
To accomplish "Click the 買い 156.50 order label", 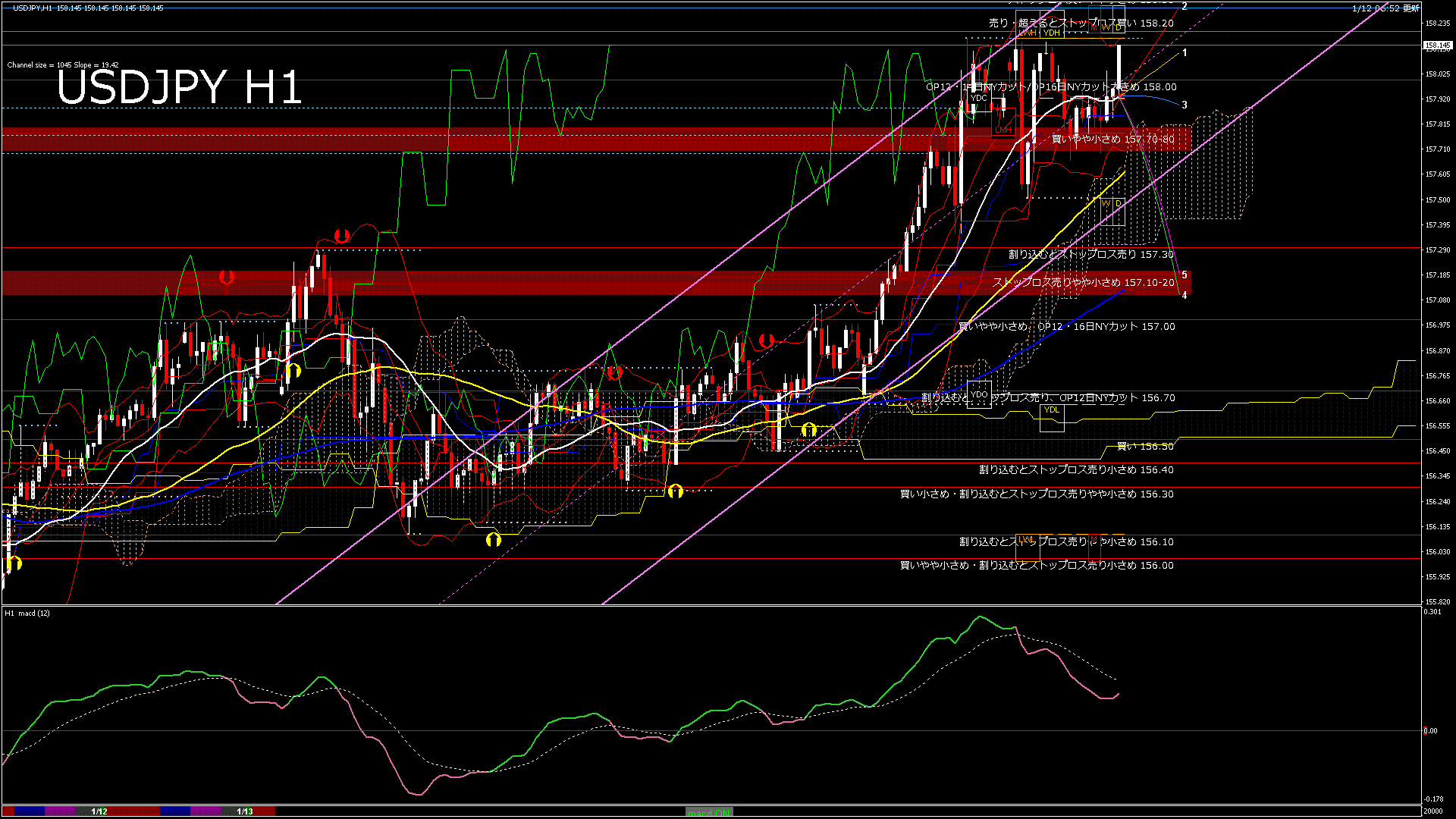I will tap(1145, 447).
